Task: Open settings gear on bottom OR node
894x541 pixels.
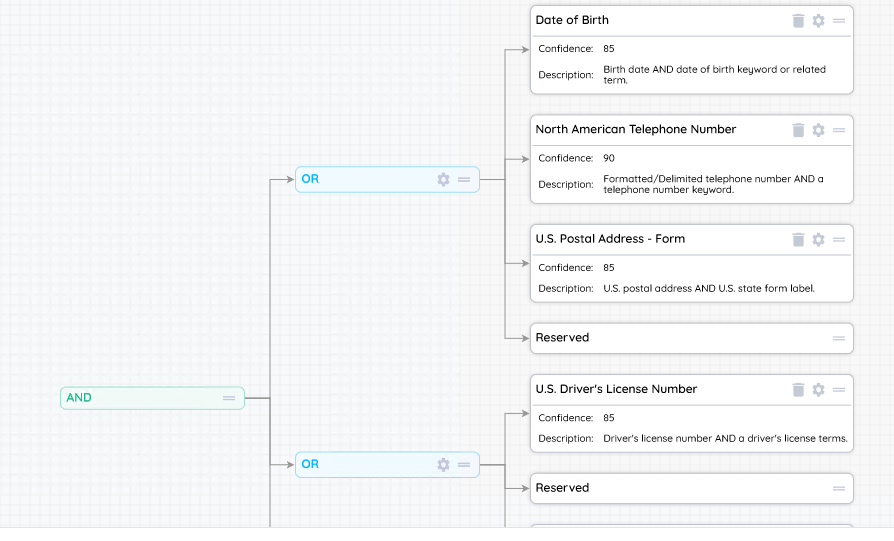Action: click(x=444, y=465)
